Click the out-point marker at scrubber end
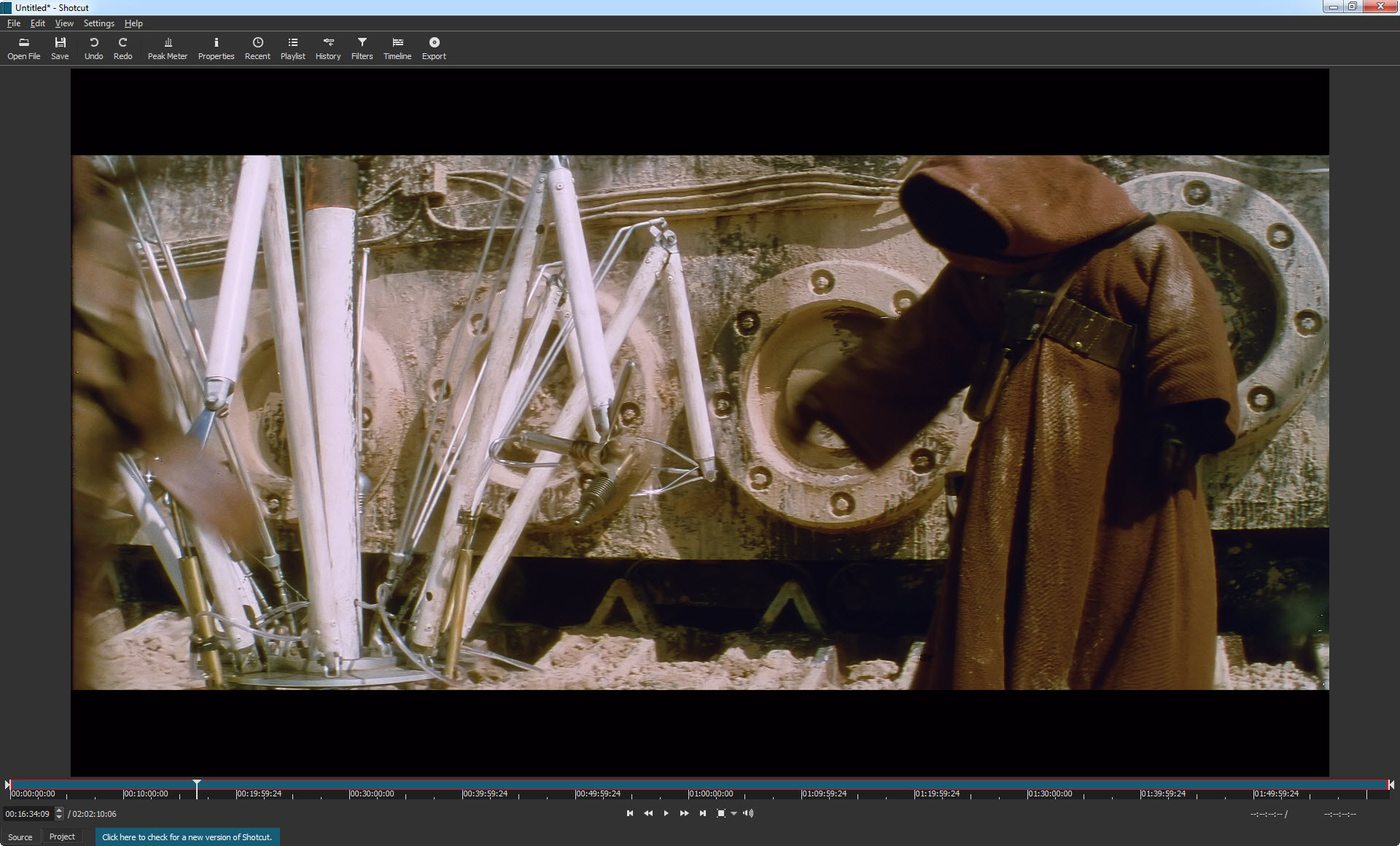 [x=1391, y=785]
